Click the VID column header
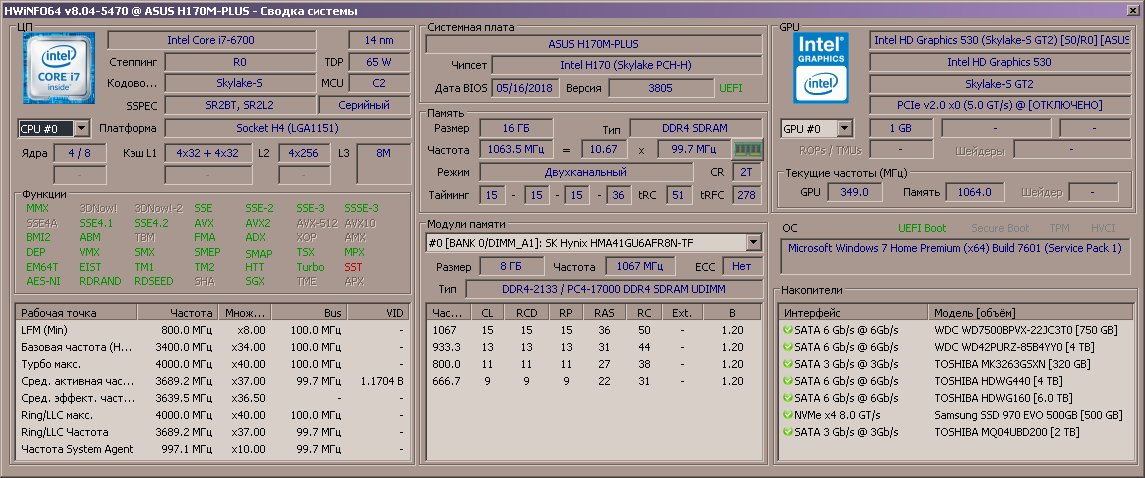The height and width of the screenshot is (478, 1145). click(379, 312)
